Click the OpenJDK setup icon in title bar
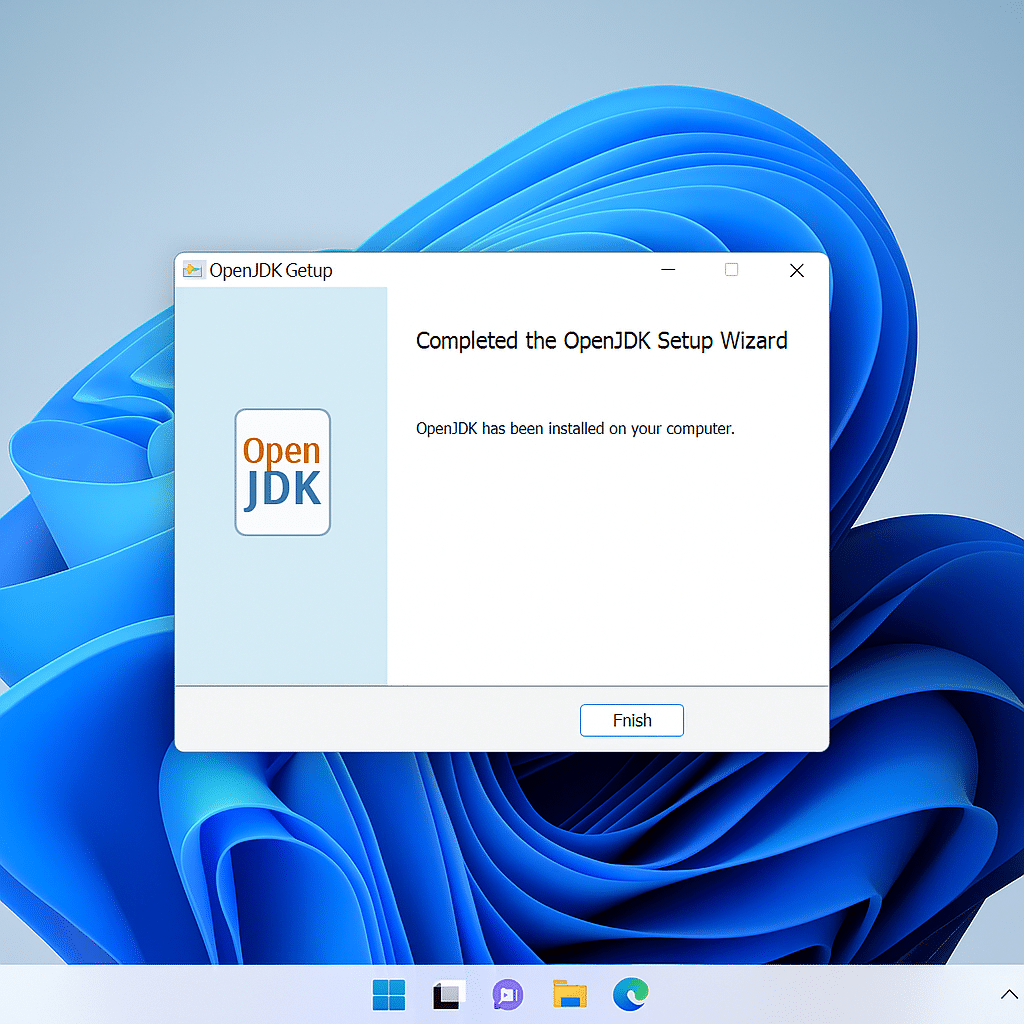The height and width of the screenshot is (1024, 1024). pyautogui.click(x=192, y=269)
